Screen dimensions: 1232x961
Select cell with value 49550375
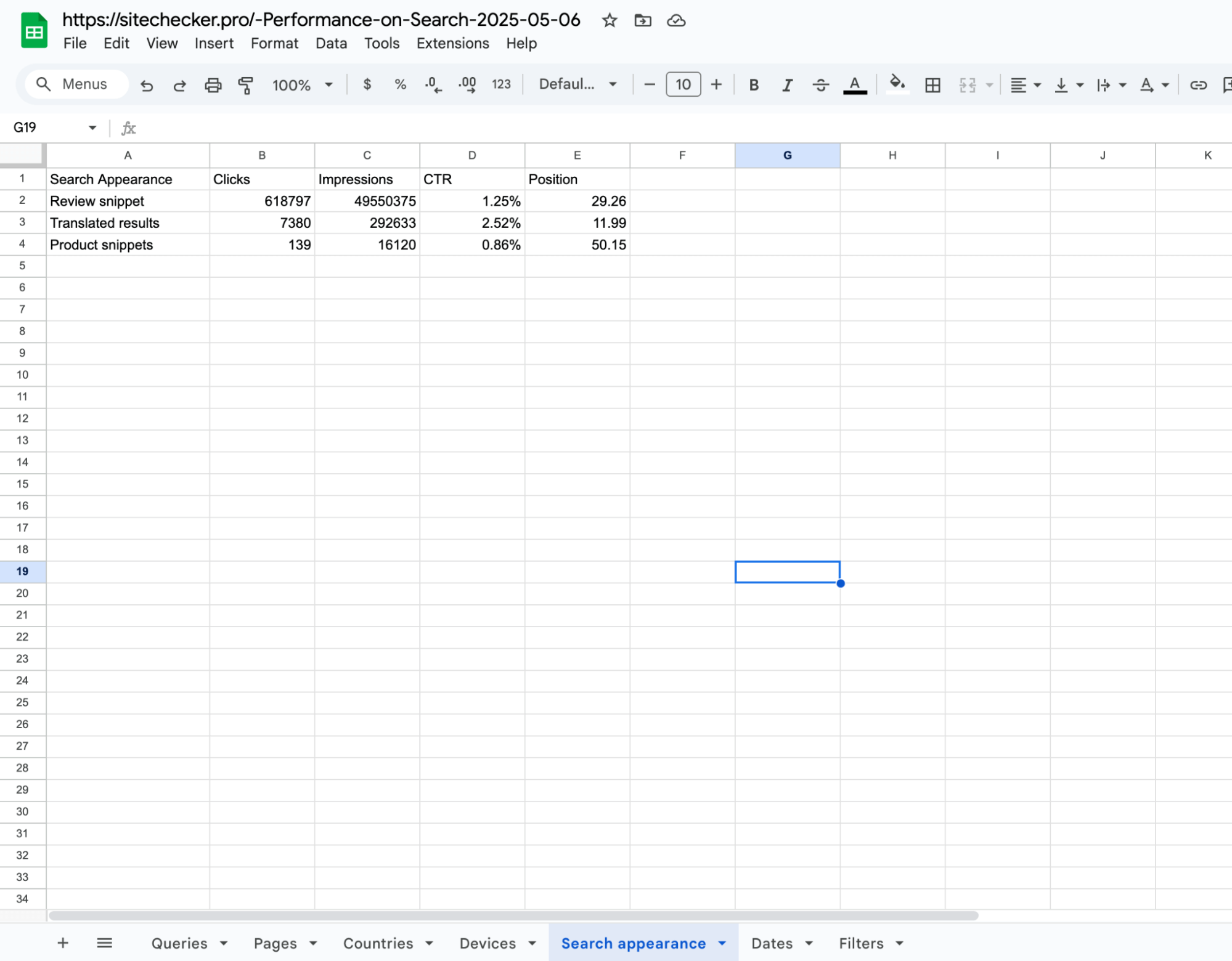(367, 201)
